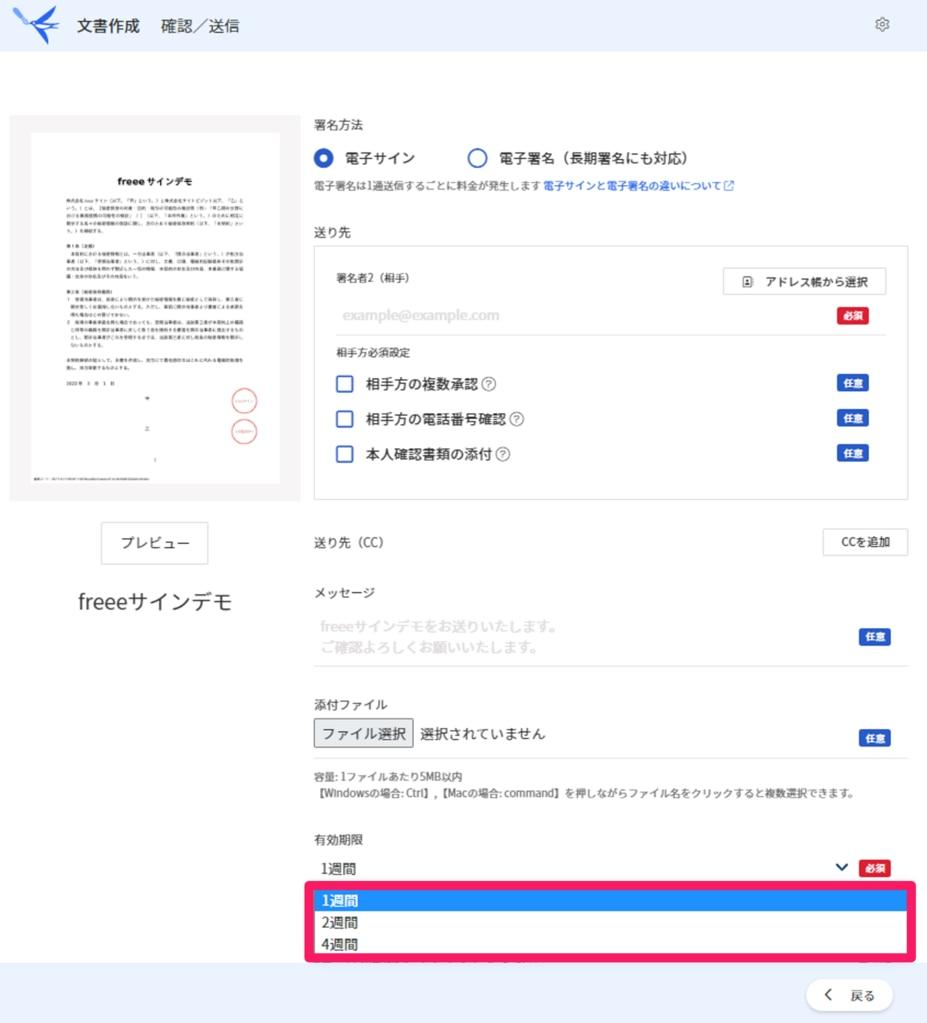Click the 任意 badge beside the メッセージ field
Viewport: 927px width, 1023px height.
pyautogui.click(x=875, y=637)
